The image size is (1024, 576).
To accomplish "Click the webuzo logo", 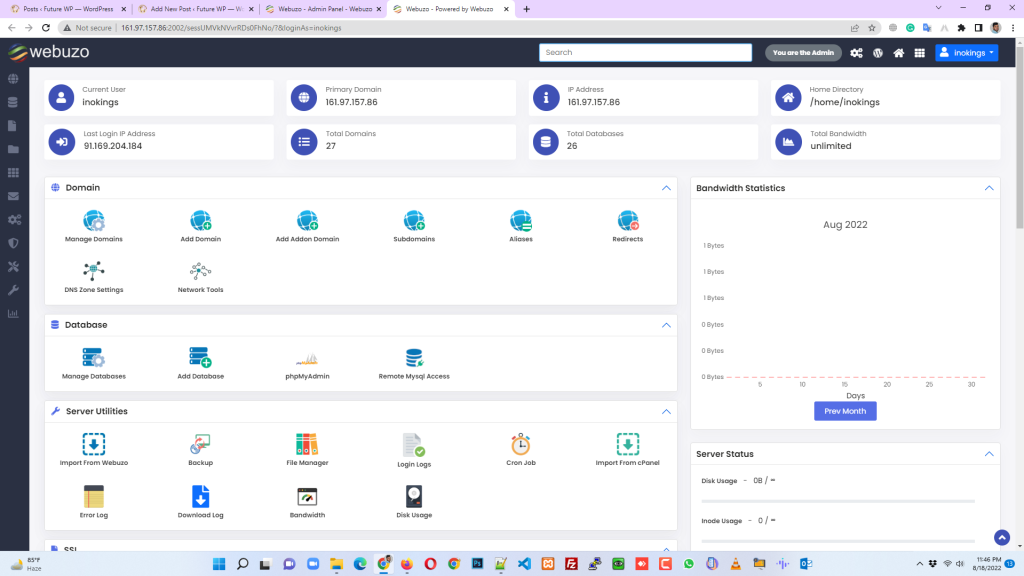I will 49,52.
